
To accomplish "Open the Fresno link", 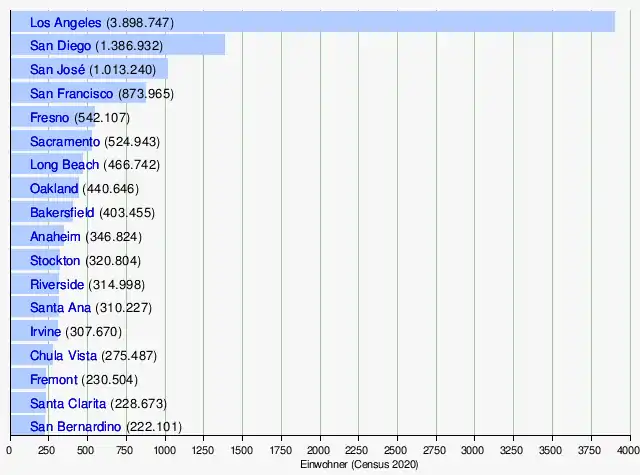I will (49, 118).
